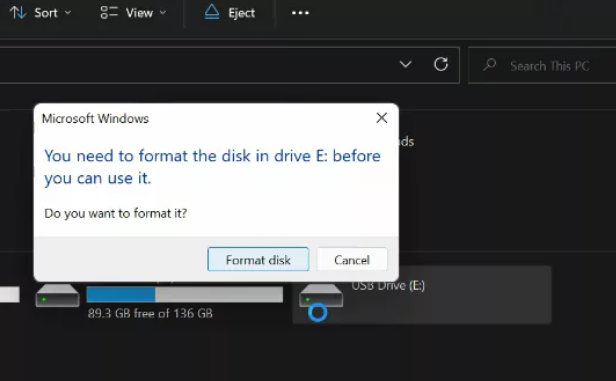Click the Eject triangle icon
The image size is (616, 381).
click(212, 12)
